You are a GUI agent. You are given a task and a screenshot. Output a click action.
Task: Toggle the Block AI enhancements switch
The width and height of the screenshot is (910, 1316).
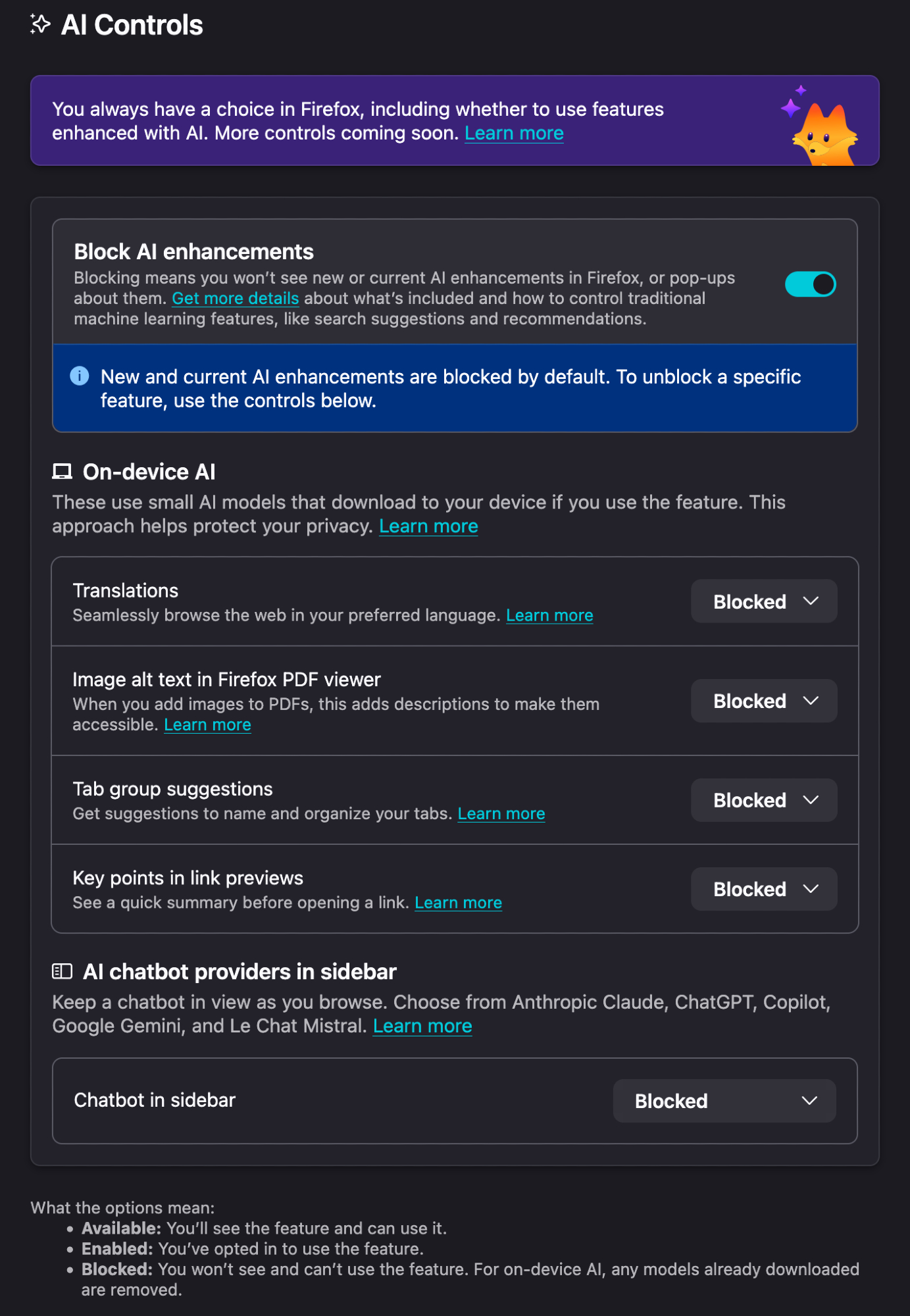(810, 284)
